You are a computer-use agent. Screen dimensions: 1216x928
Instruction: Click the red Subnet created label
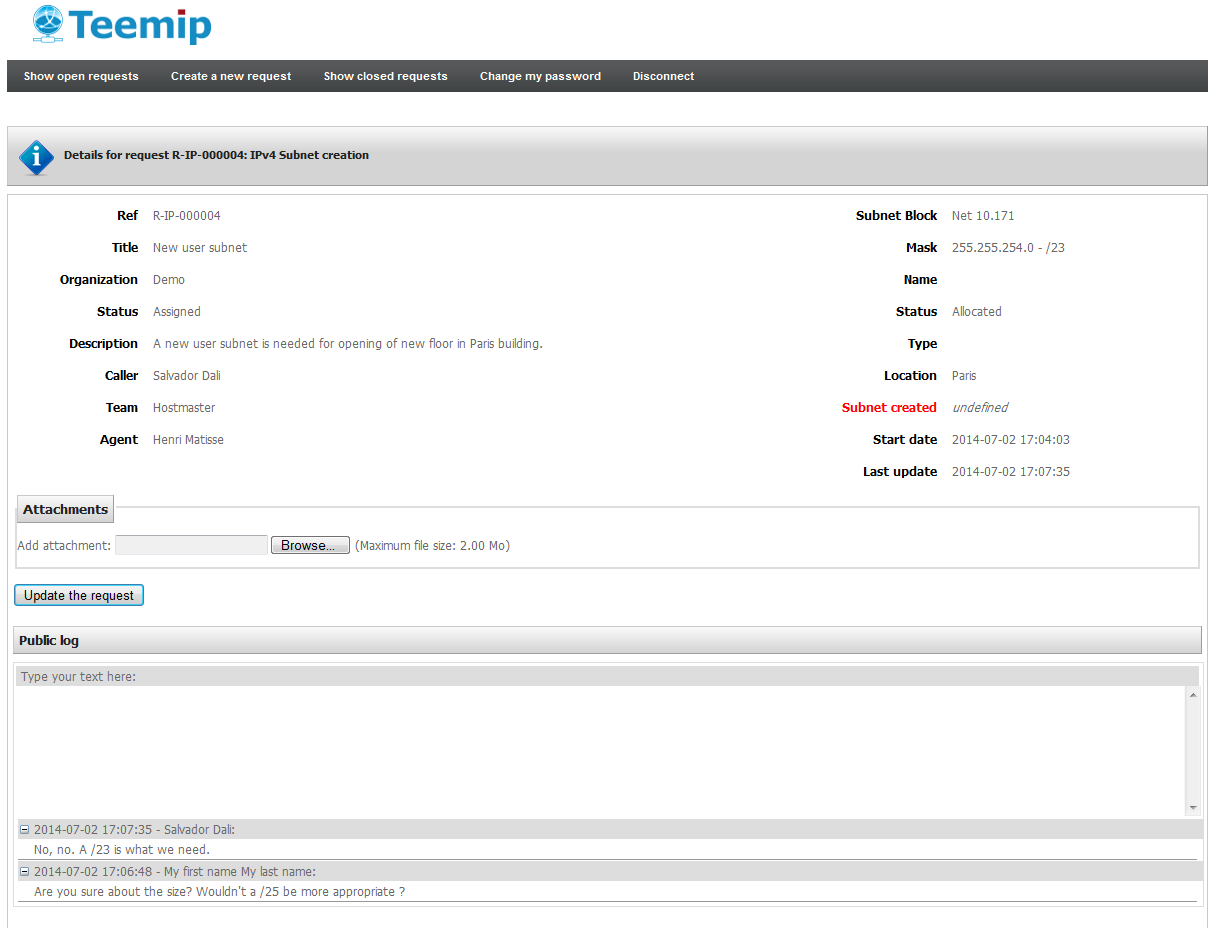[x=889, y=408]
